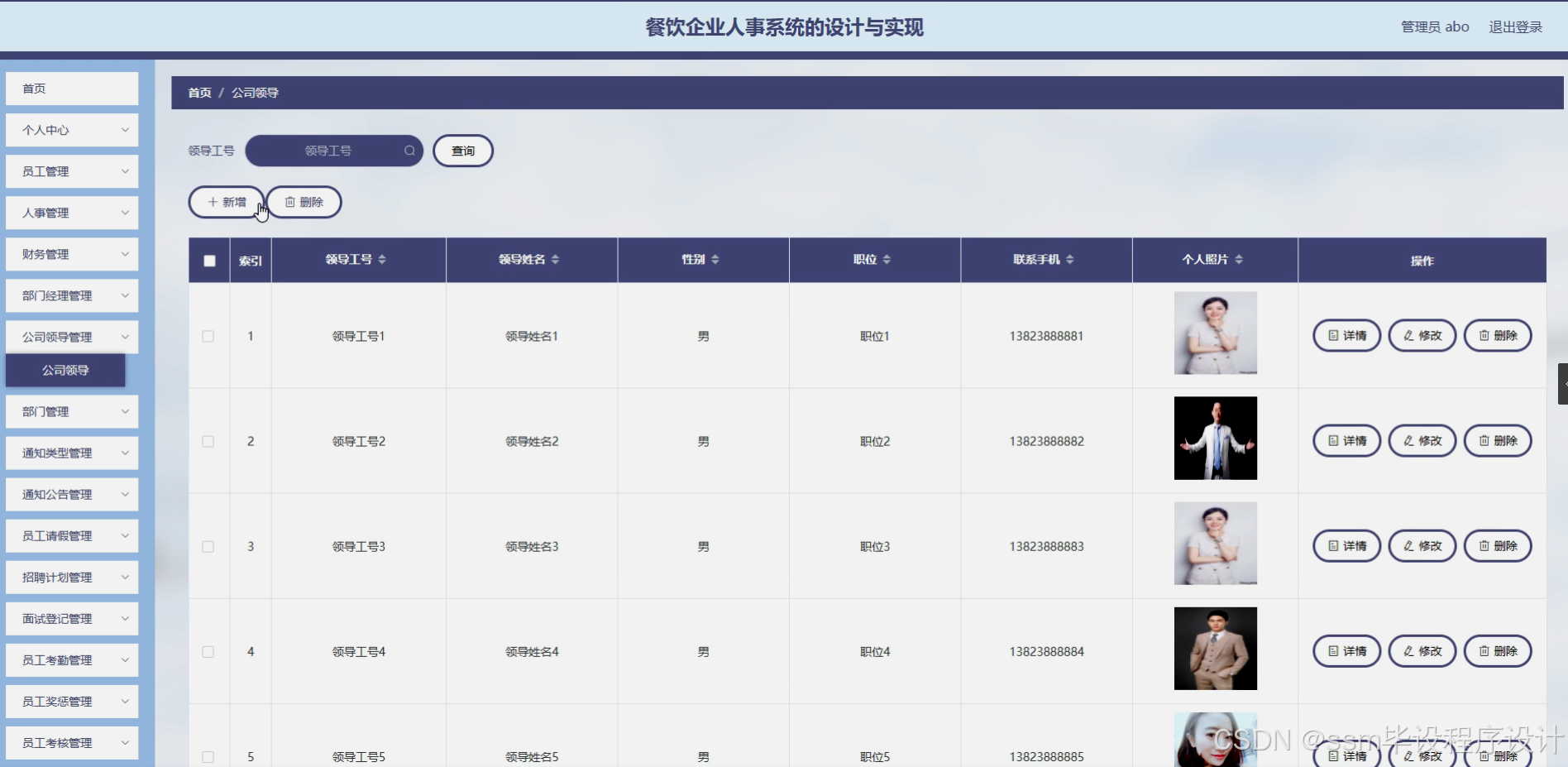Open the photo thumbnail for 领导姓名4
The height and width of the screenshot is (767, 1568).
tap(1215, 648)
